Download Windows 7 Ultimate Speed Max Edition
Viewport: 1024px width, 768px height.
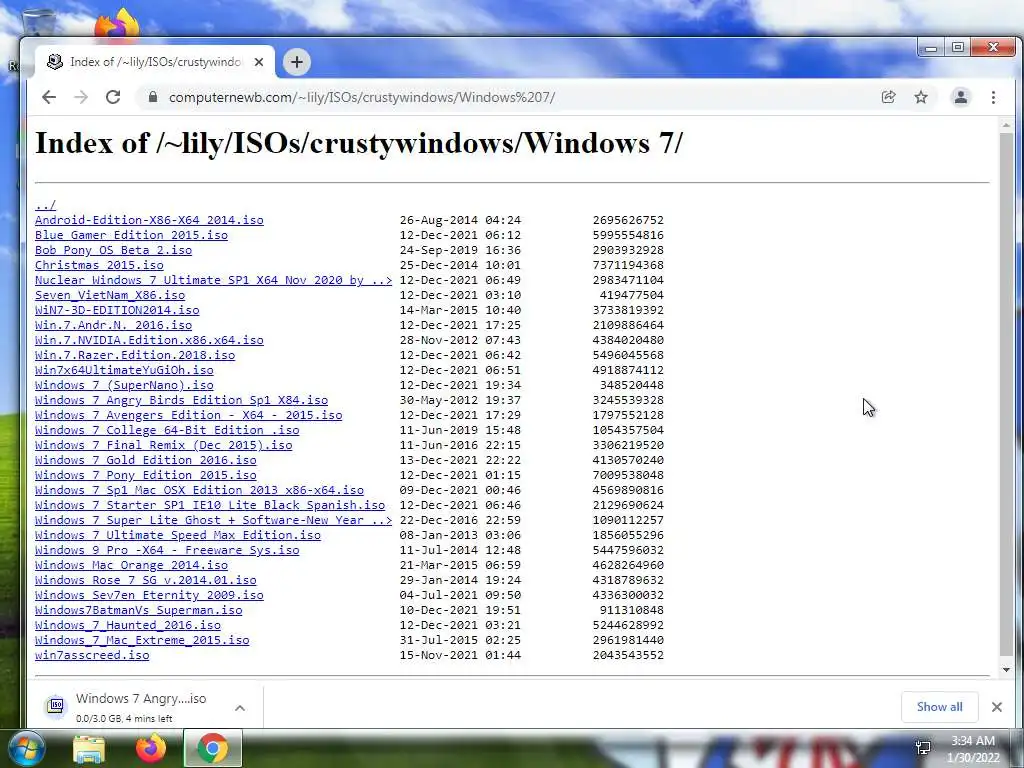178,536
